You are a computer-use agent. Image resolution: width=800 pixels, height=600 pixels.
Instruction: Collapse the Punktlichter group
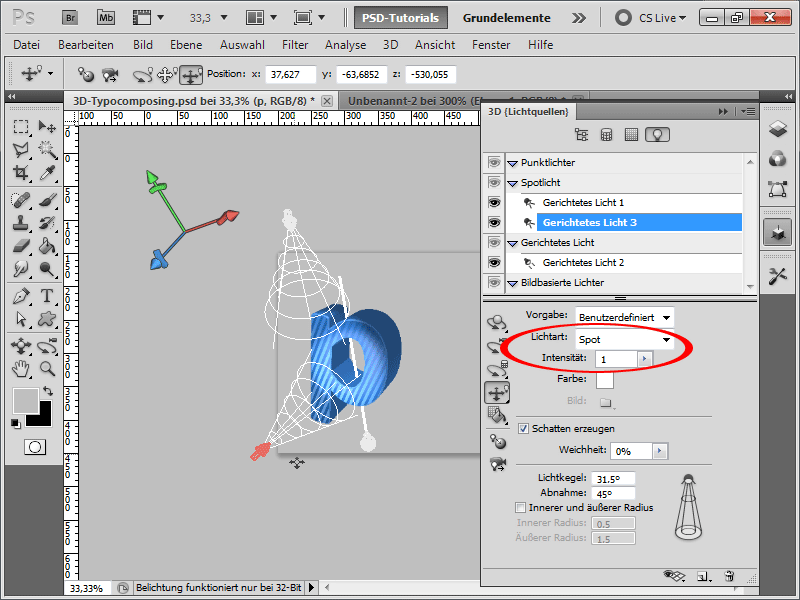tap(513, 164)
